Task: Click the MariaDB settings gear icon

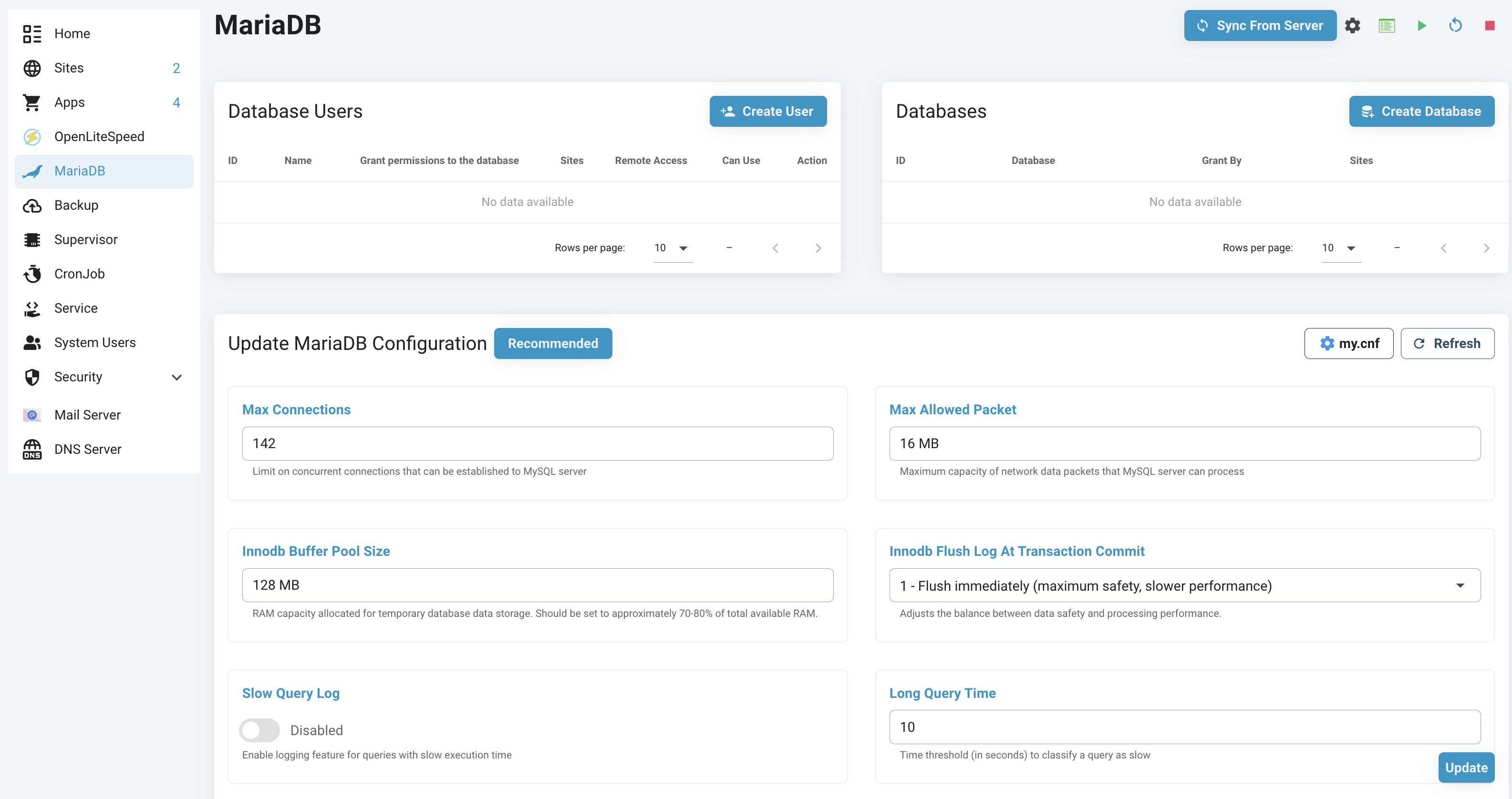Action: coord(1352,26)
